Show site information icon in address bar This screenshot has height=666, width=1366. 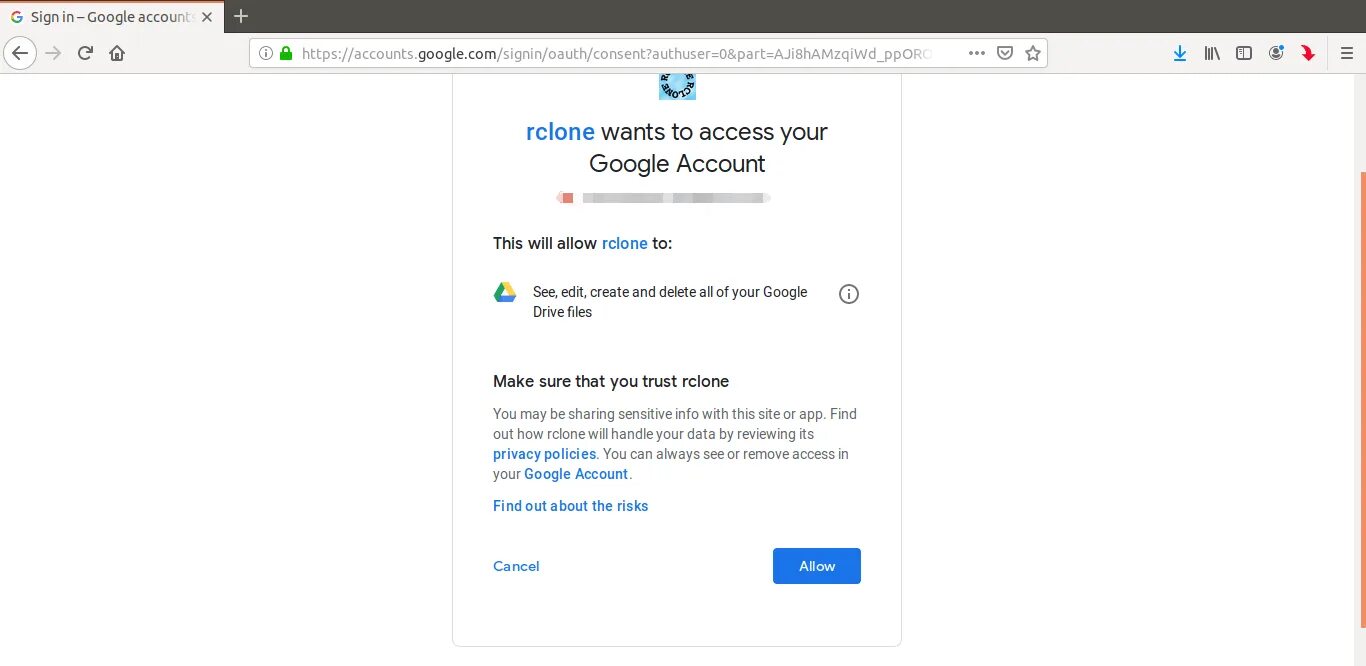266,53
